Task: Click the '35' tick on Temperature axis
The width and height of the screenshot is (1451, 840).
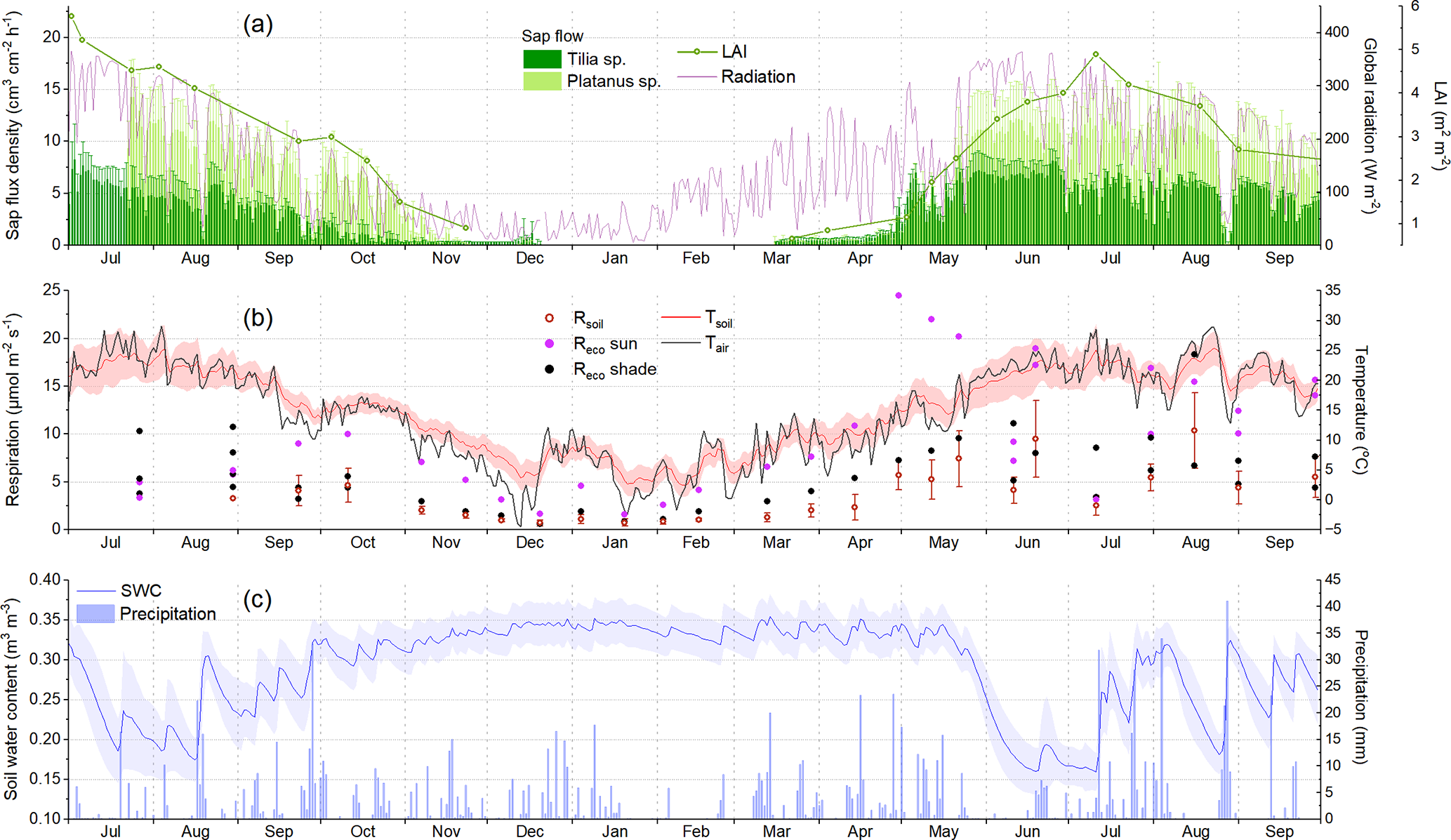Action: 1332,290
